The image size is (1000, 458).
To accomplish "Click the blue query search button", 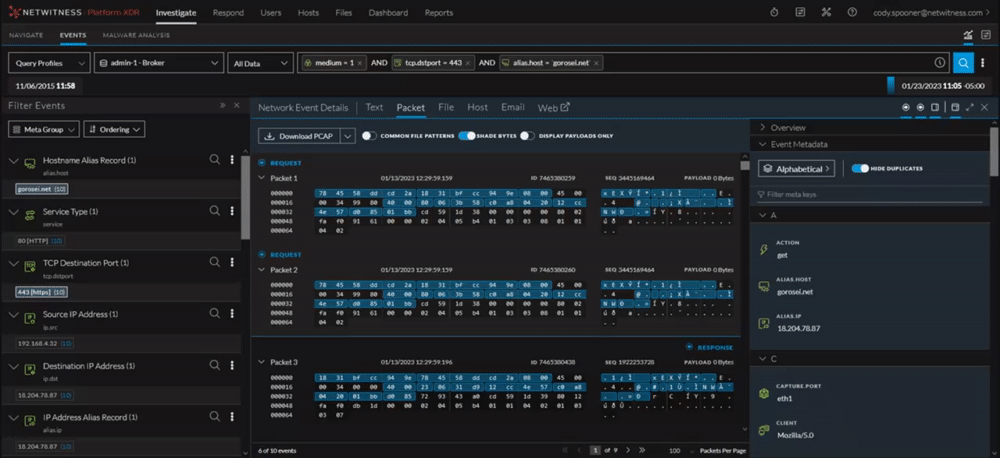I will coord(963,62).
